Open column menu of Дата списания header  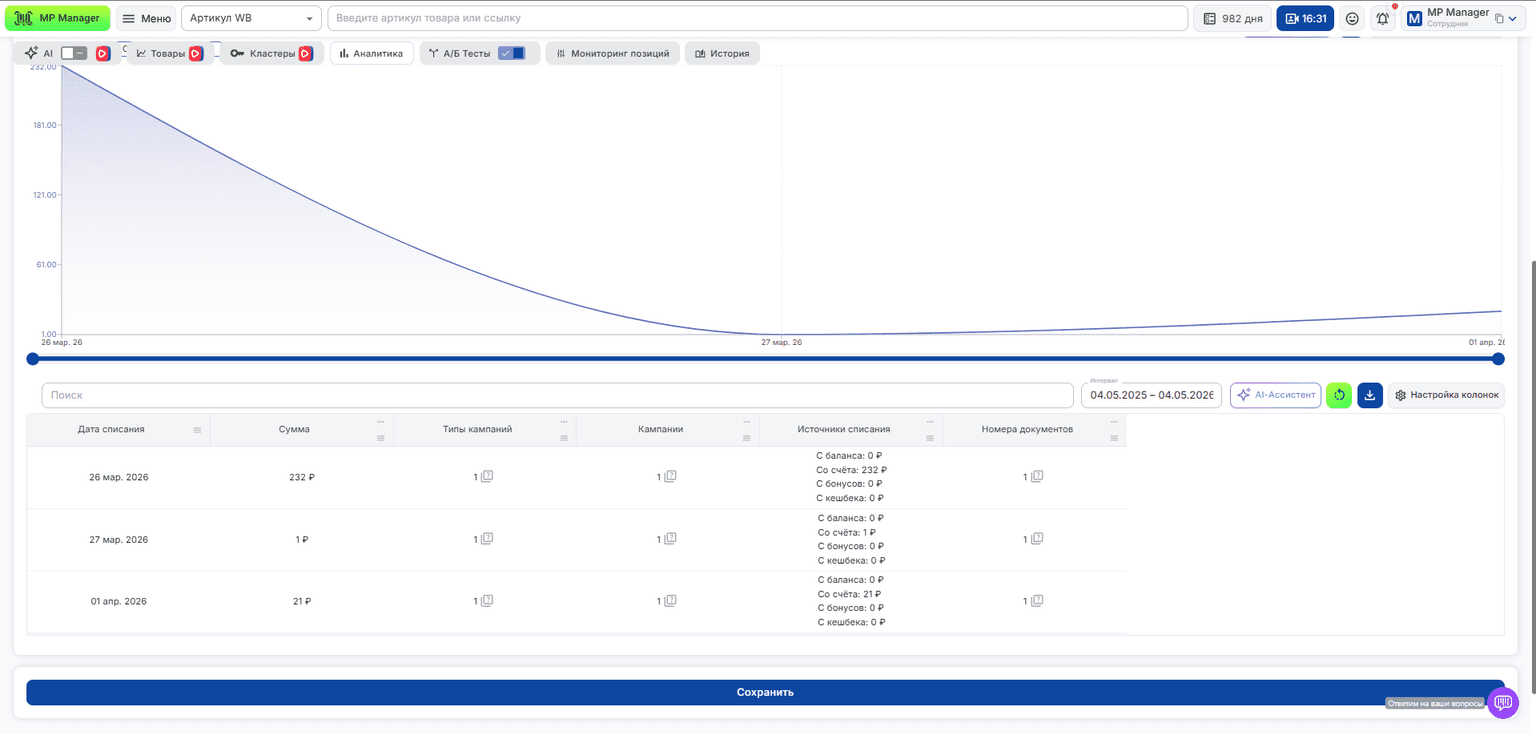coord(197,430)
